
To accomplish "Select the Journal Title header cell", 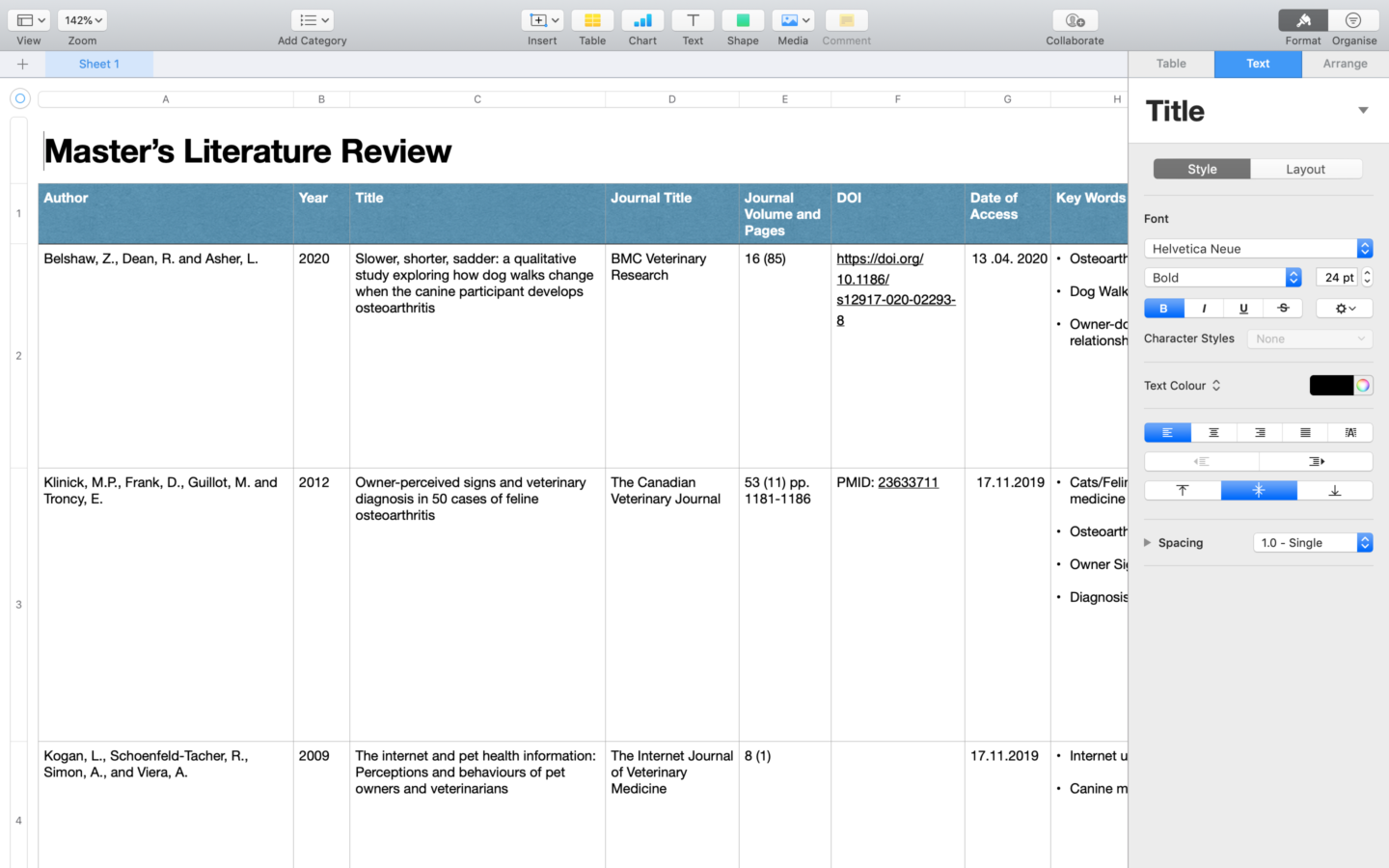I will point(672,213).
